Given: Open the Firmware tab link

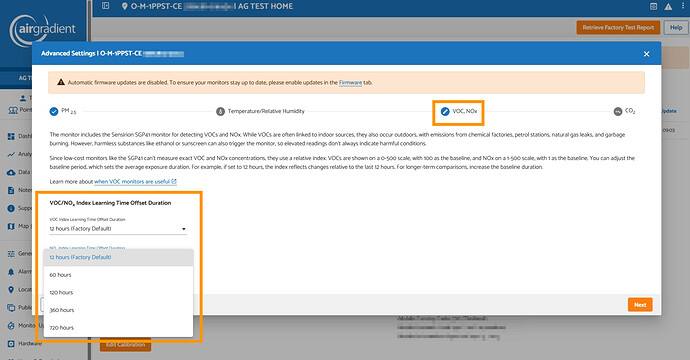Looking at the screenshot, I should click(x=350, y=82).
